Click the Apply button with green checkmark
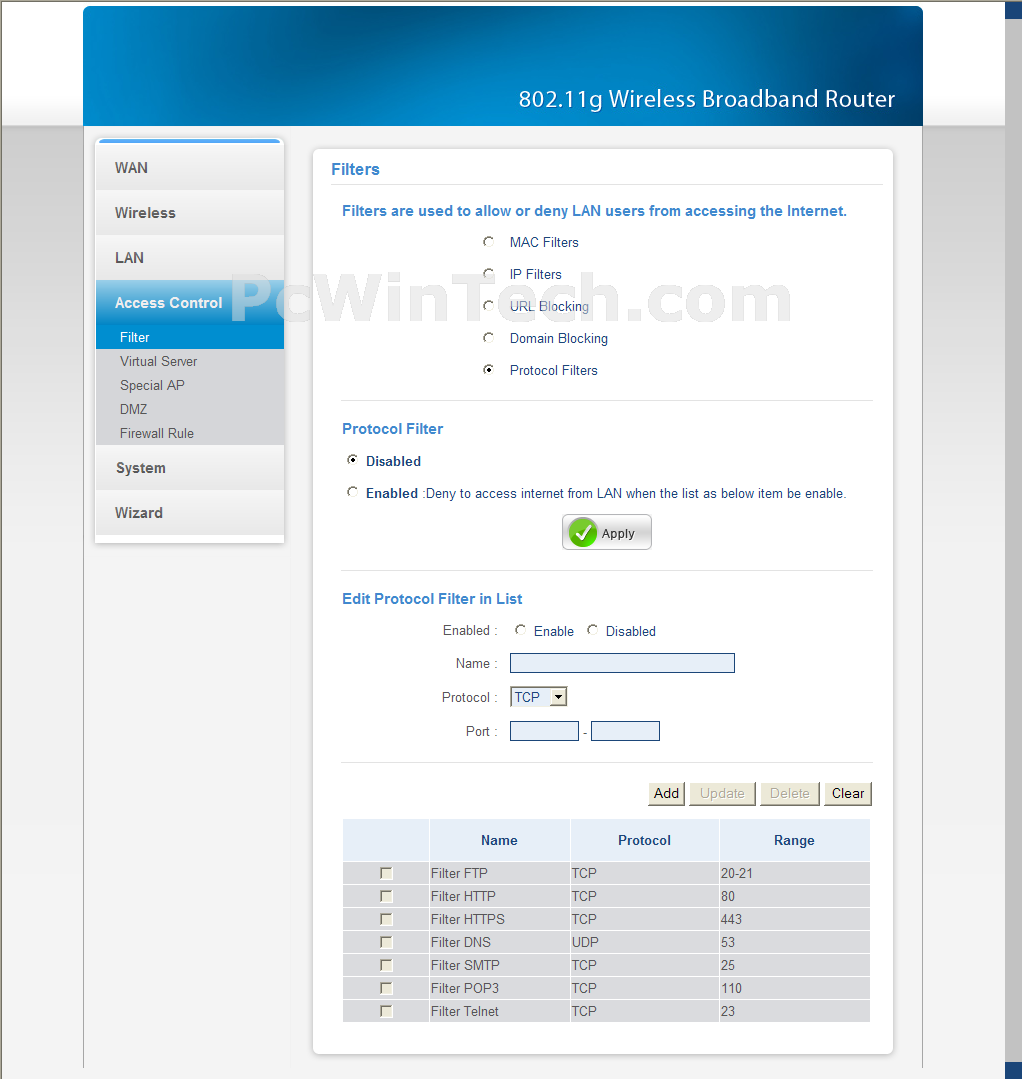Image resolution: width=1022 pixels, height=1079 pixels. 606,532
